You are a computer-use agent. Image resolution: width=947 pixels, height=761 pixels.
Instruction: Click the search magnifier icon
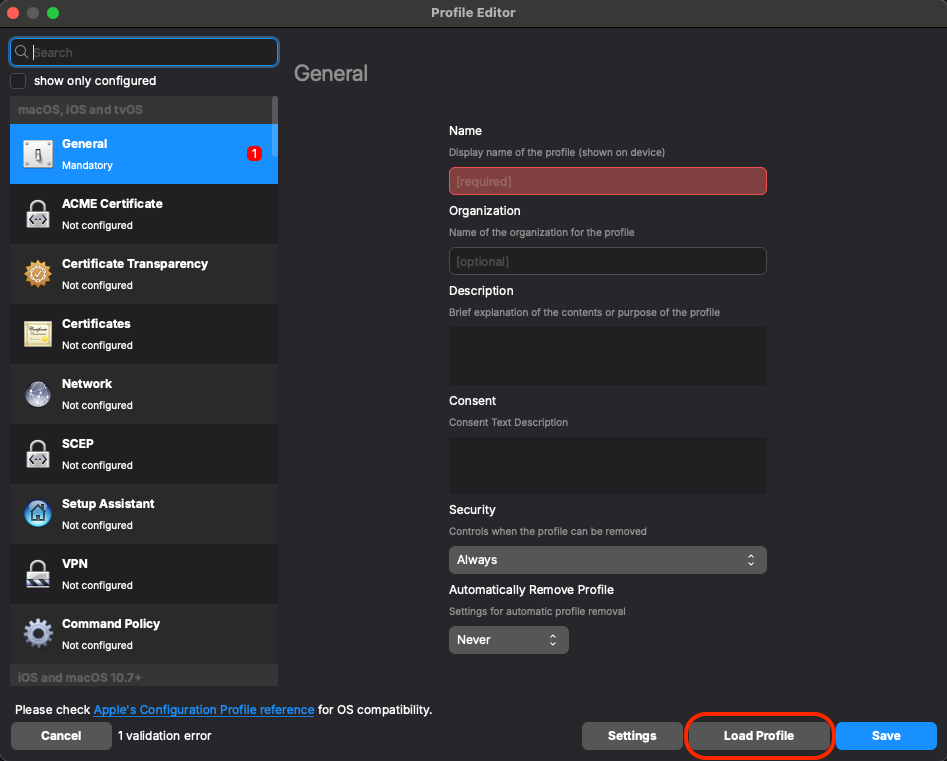click(x=21, y=52)
